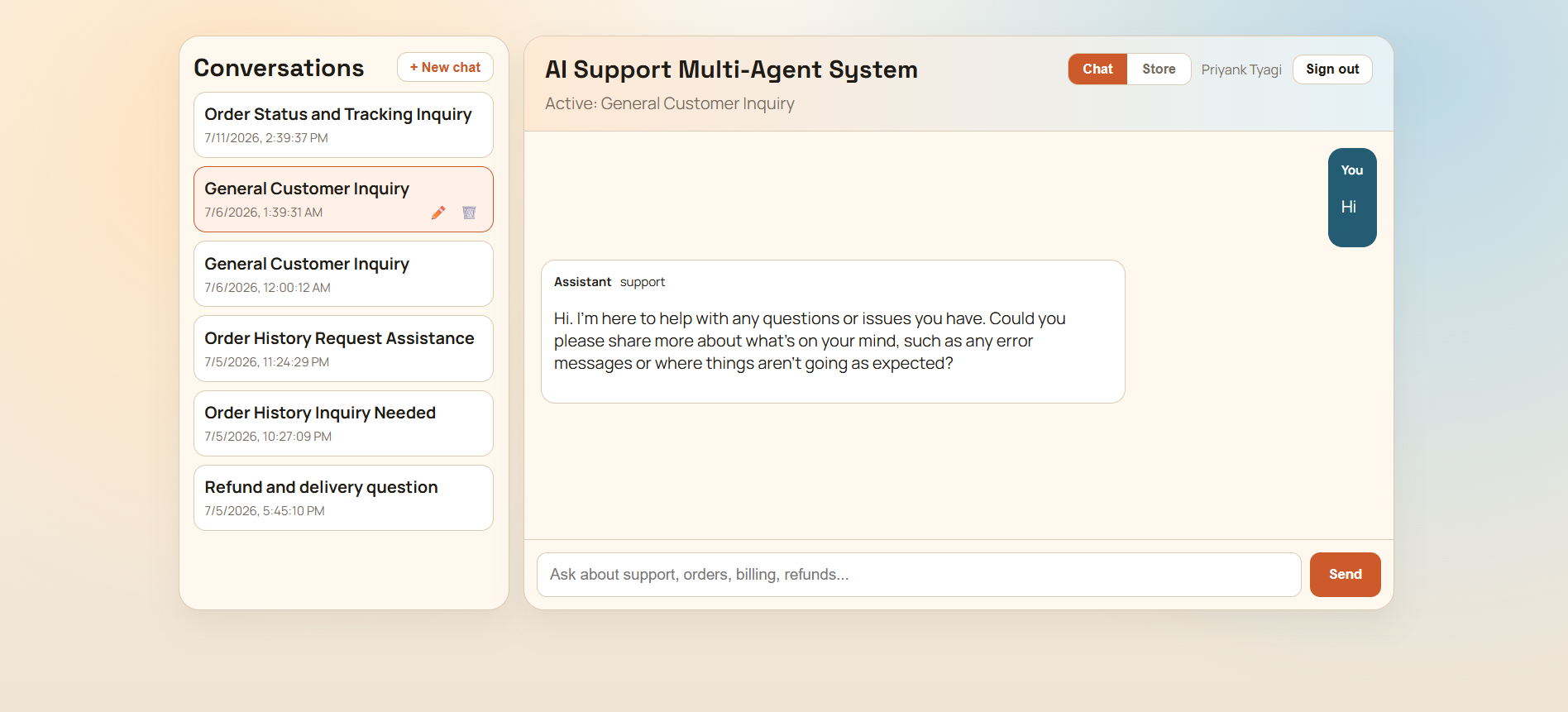The image size is (1568, 712).
Task: Click the user's 'Hi' message bubble
Action: (x=1352, y=198)
